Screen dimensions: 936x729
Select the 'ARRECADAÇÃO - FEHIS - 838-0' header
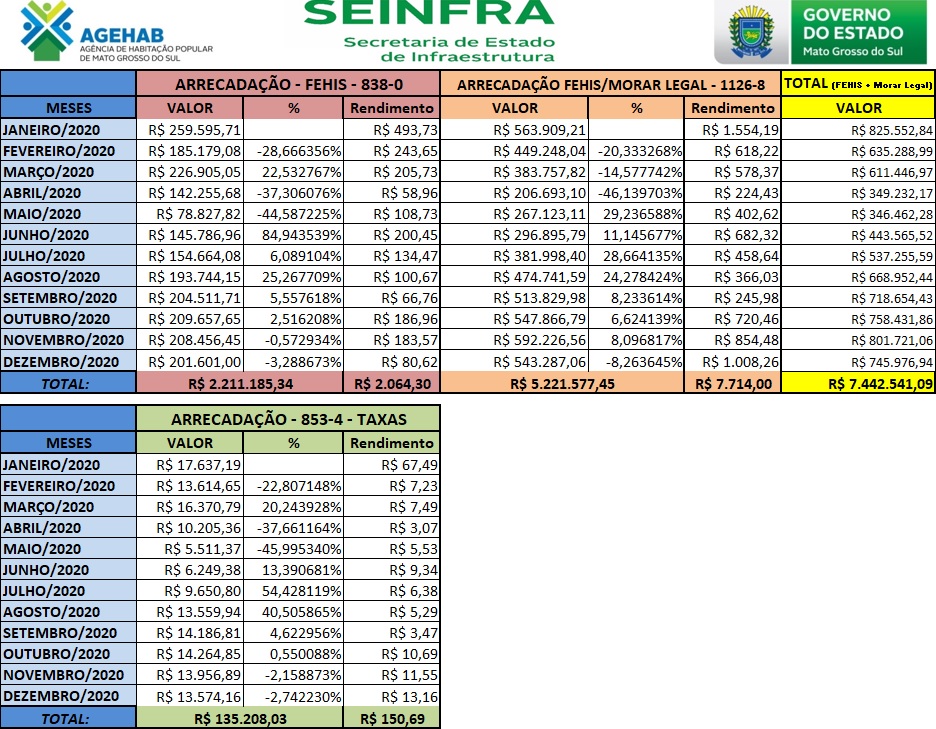pyautogui.click(x=288, y=84)
